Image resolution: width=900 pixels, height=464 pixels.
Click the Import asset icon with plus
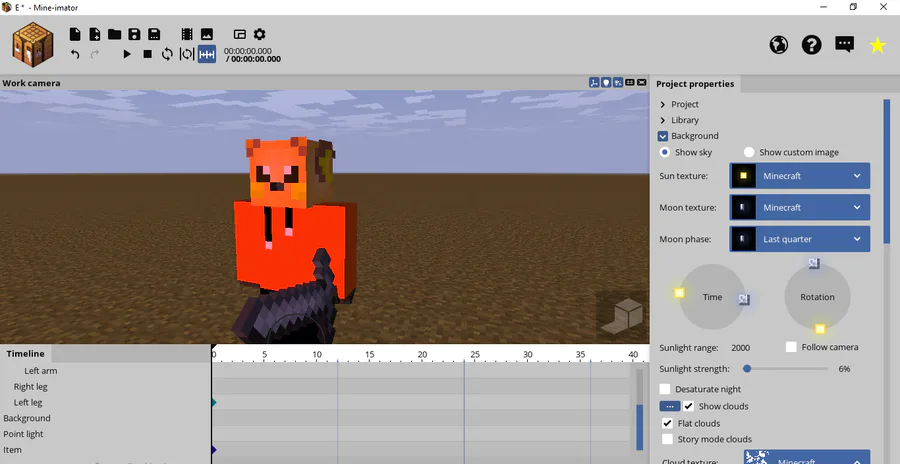[95, 34]
